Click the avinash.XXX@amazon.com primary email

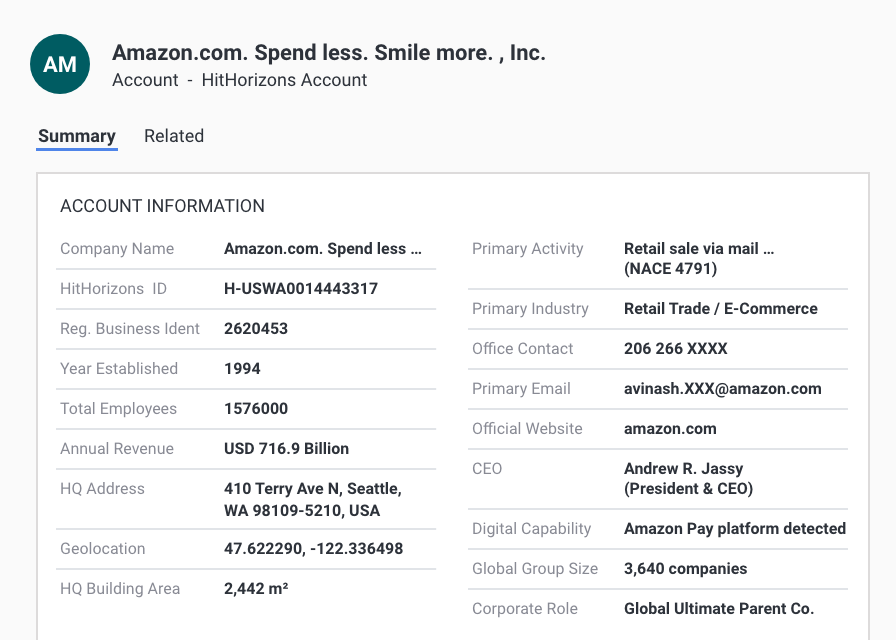click(722, 389)
